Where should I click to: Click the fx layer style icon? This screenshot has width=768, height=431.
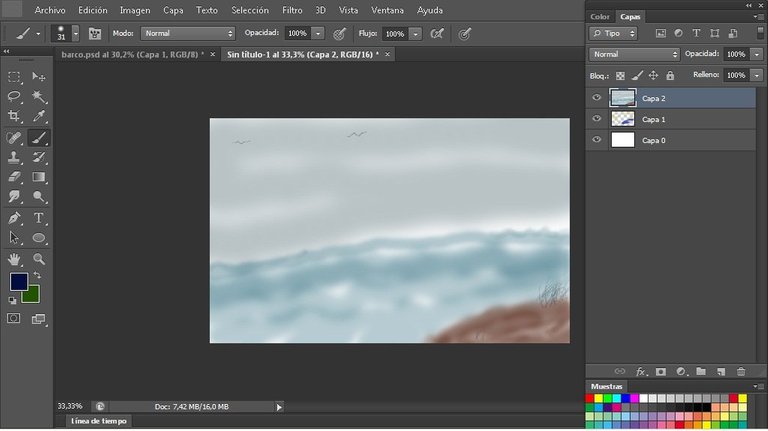[641, 372]
